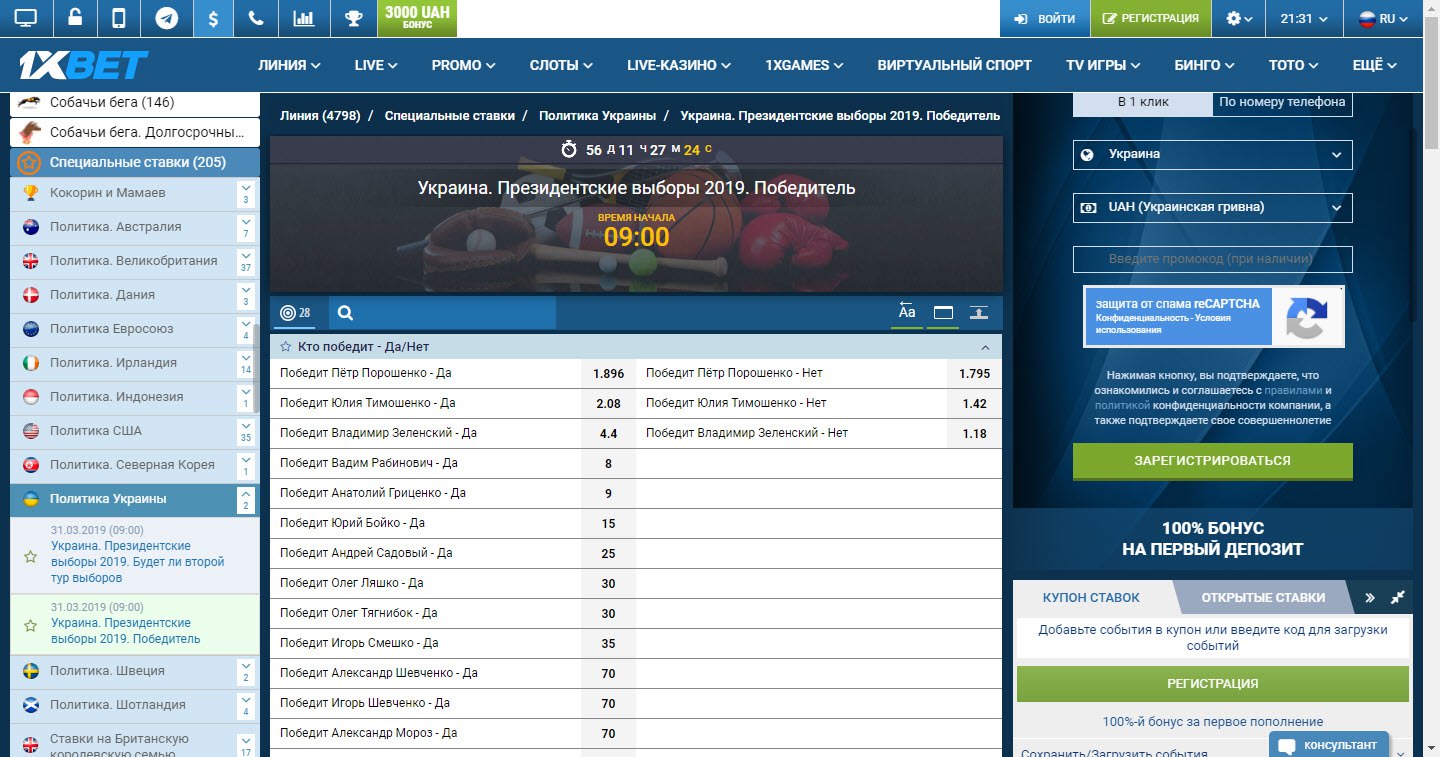Open the UAH currency dropdown

(1212, 208)
